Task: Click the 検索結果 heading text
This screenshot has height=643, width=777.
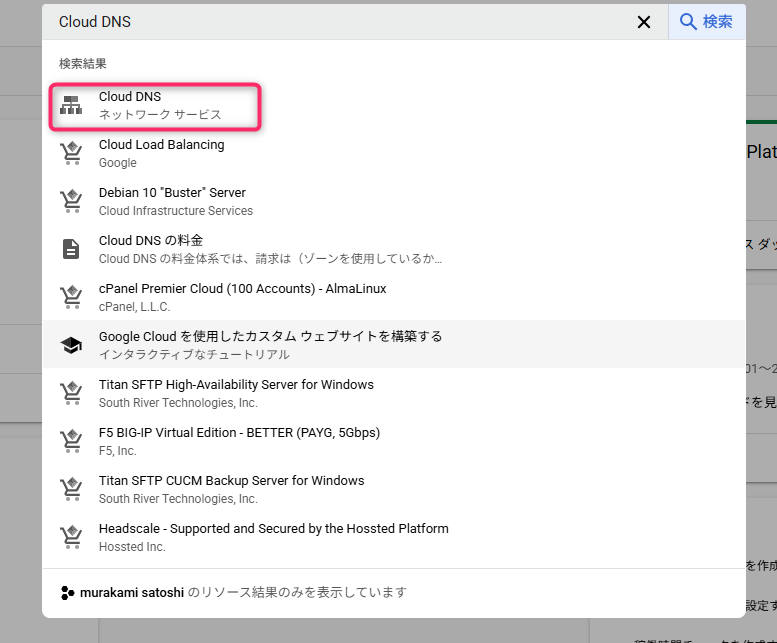Action: coord(83,63)
